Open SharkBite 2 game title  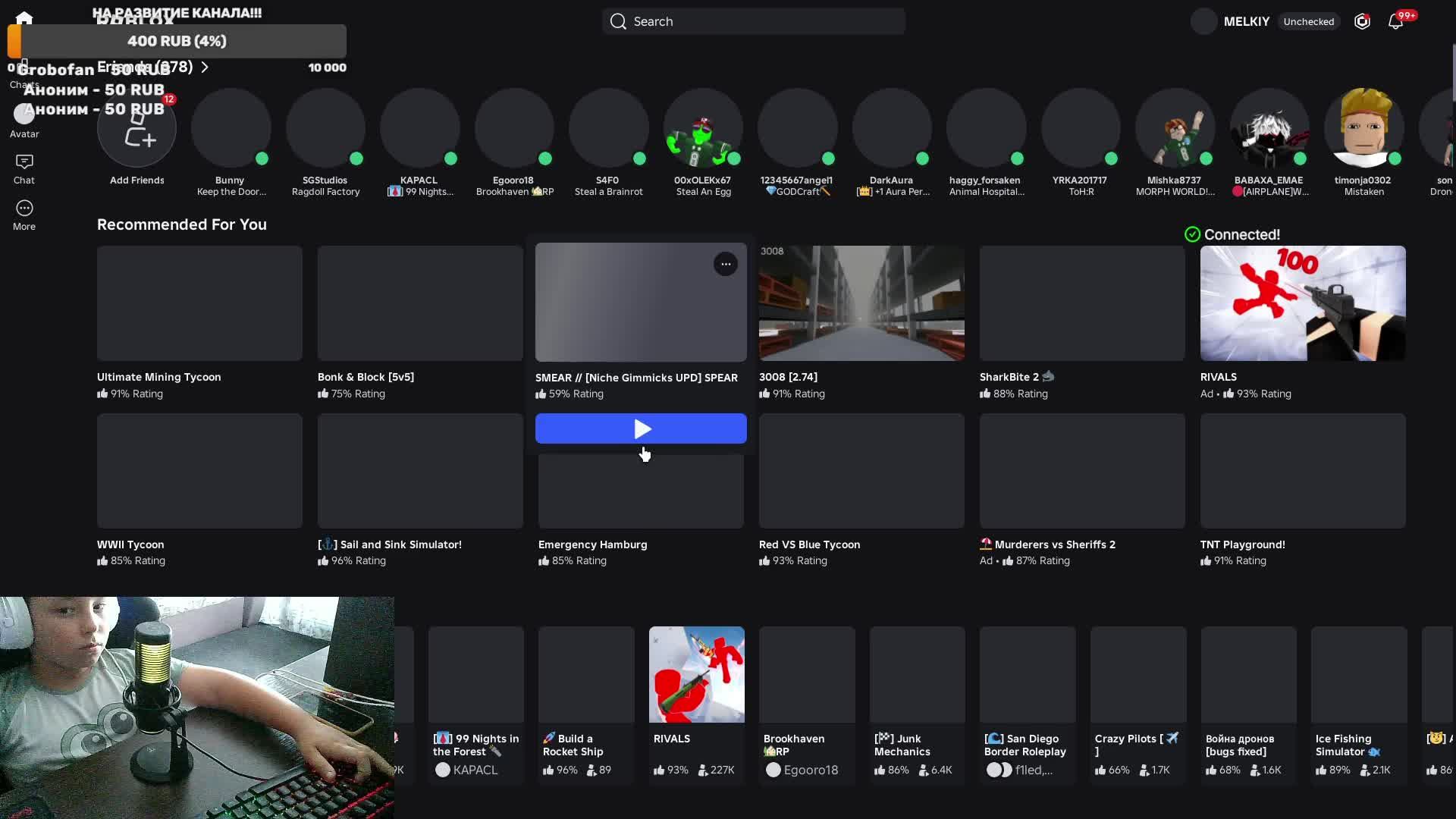point(1017,377)
